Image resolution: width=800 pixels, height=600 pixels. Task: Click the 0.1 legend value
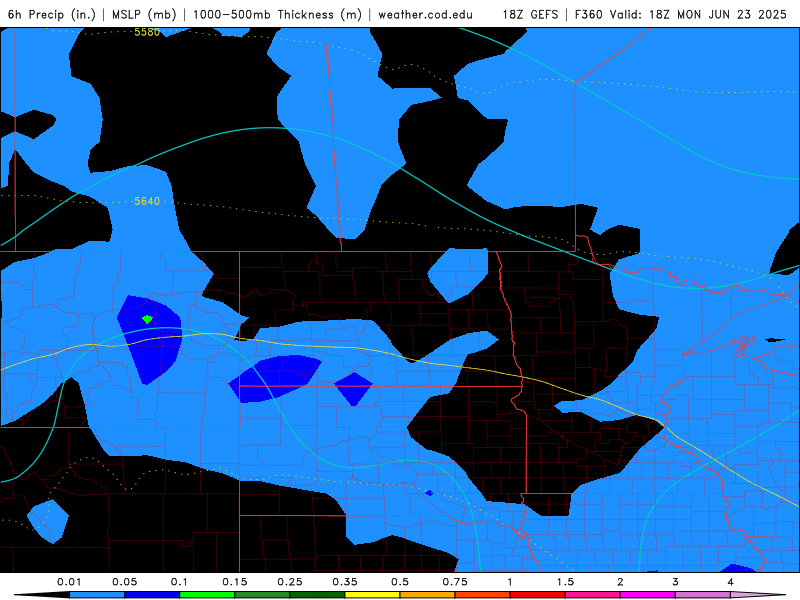pos(179,582)
